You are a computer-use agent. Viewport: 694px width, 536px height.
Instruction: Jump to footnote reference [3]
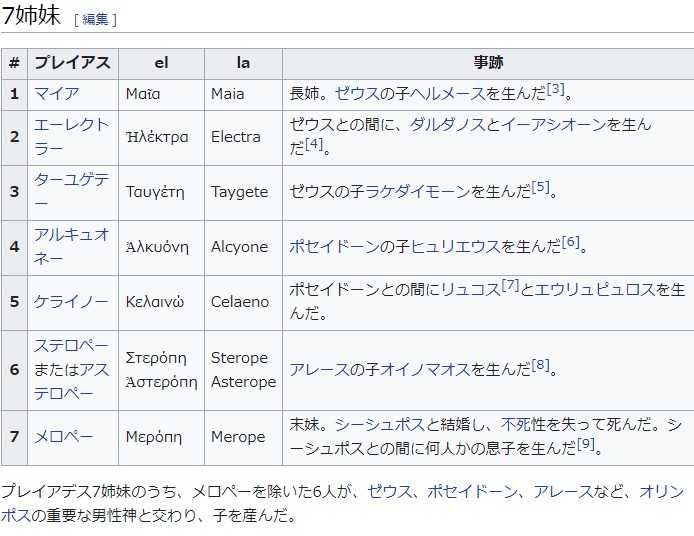[x=556, y=90]
